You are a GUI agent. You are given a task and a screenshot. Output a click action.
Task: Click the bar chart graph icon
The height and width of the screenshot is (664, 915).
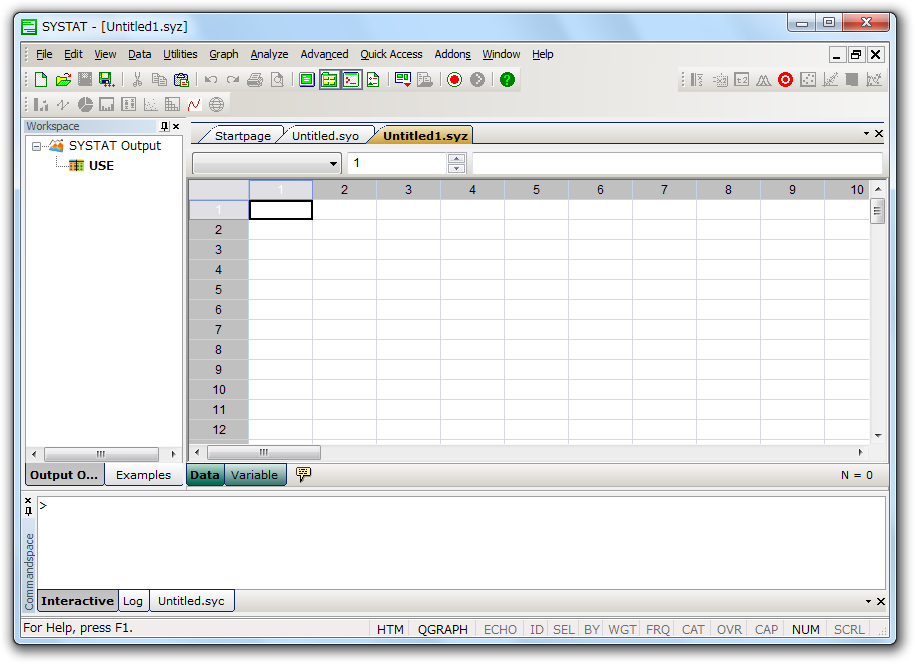tap(41, 104)
